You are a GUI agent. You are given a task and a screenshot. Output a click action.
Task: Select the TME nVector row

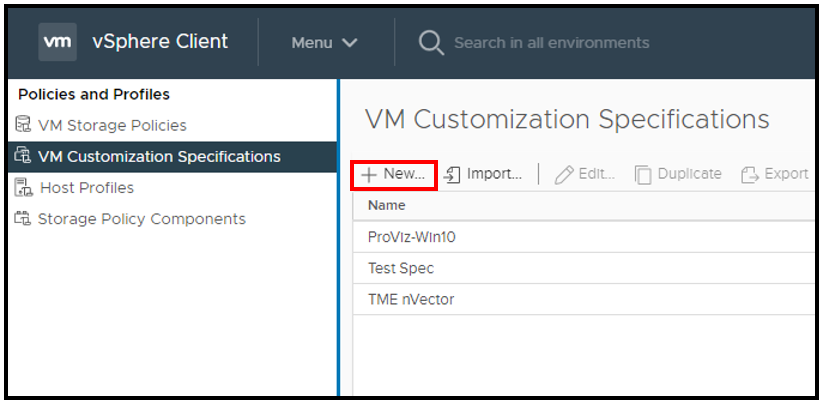584,300
